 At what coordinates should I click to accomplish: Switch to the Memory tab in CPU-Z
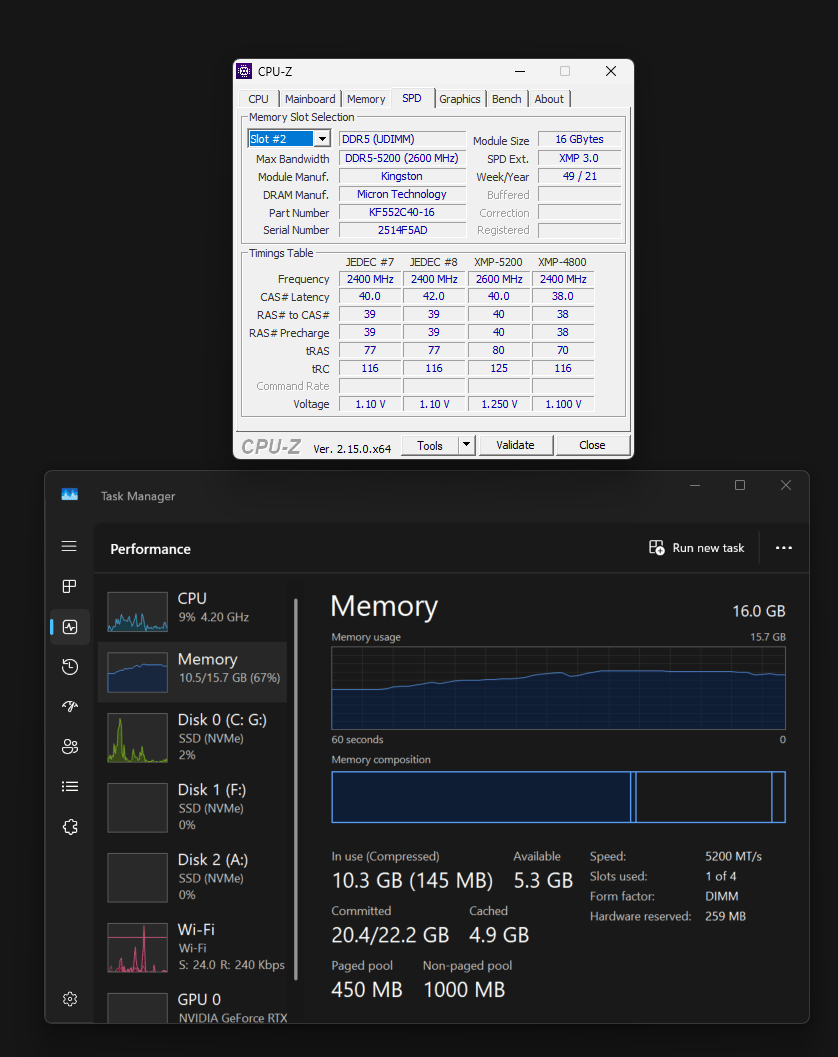click(366, 99)
